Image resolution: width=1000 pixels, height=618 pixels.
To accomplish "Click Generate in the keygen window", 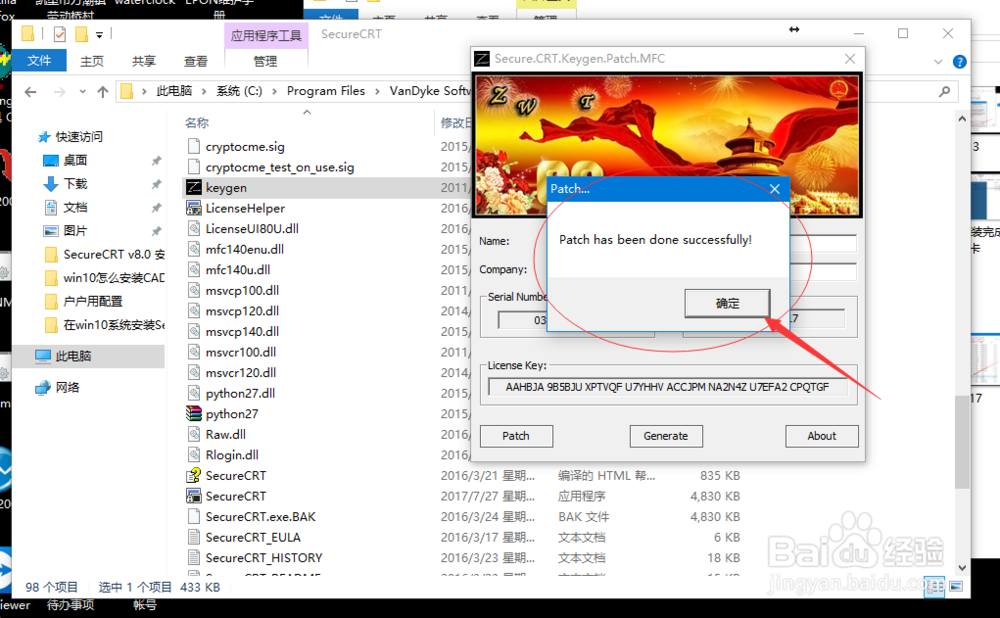I will pyautogui.click(x=666, y=436).
